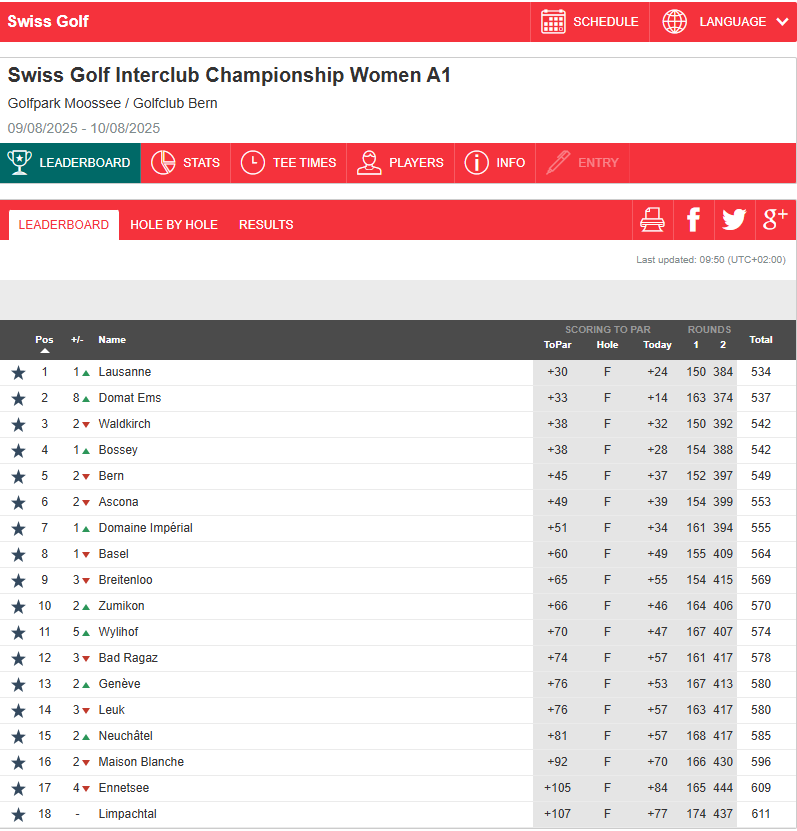
Task: Share on Facebook
Action: [x=693, y=219]
